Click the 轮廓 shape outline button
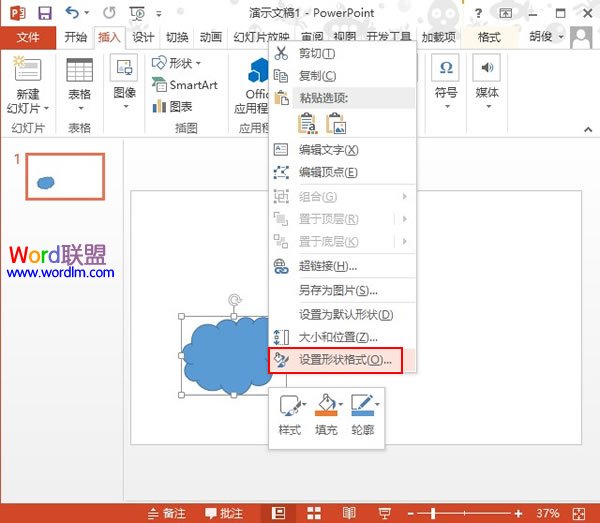This screenshot has width=600, height=523. (363, 416)
